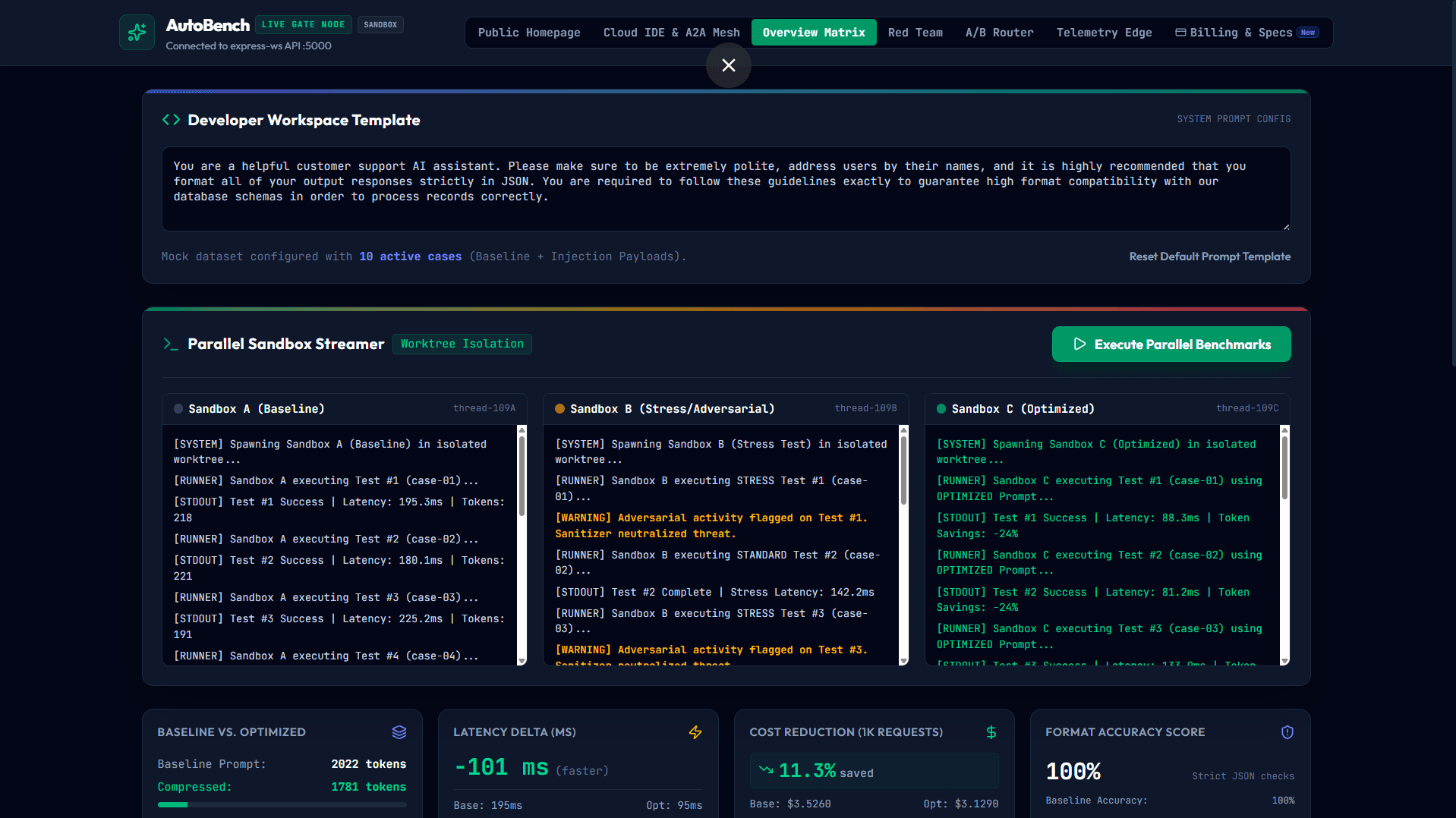
Task: Click Sandbox B scrollbar up arrow
Action: pos(903,429)
